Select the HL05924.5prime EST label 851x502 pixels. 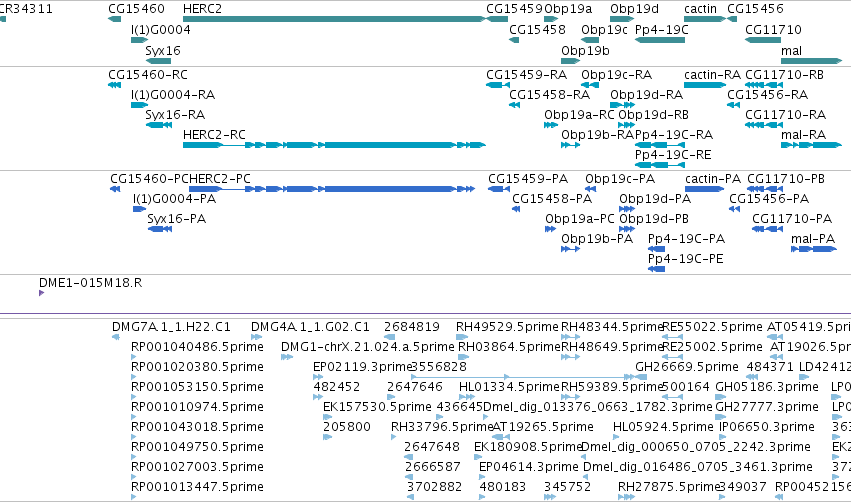point(663,428)
